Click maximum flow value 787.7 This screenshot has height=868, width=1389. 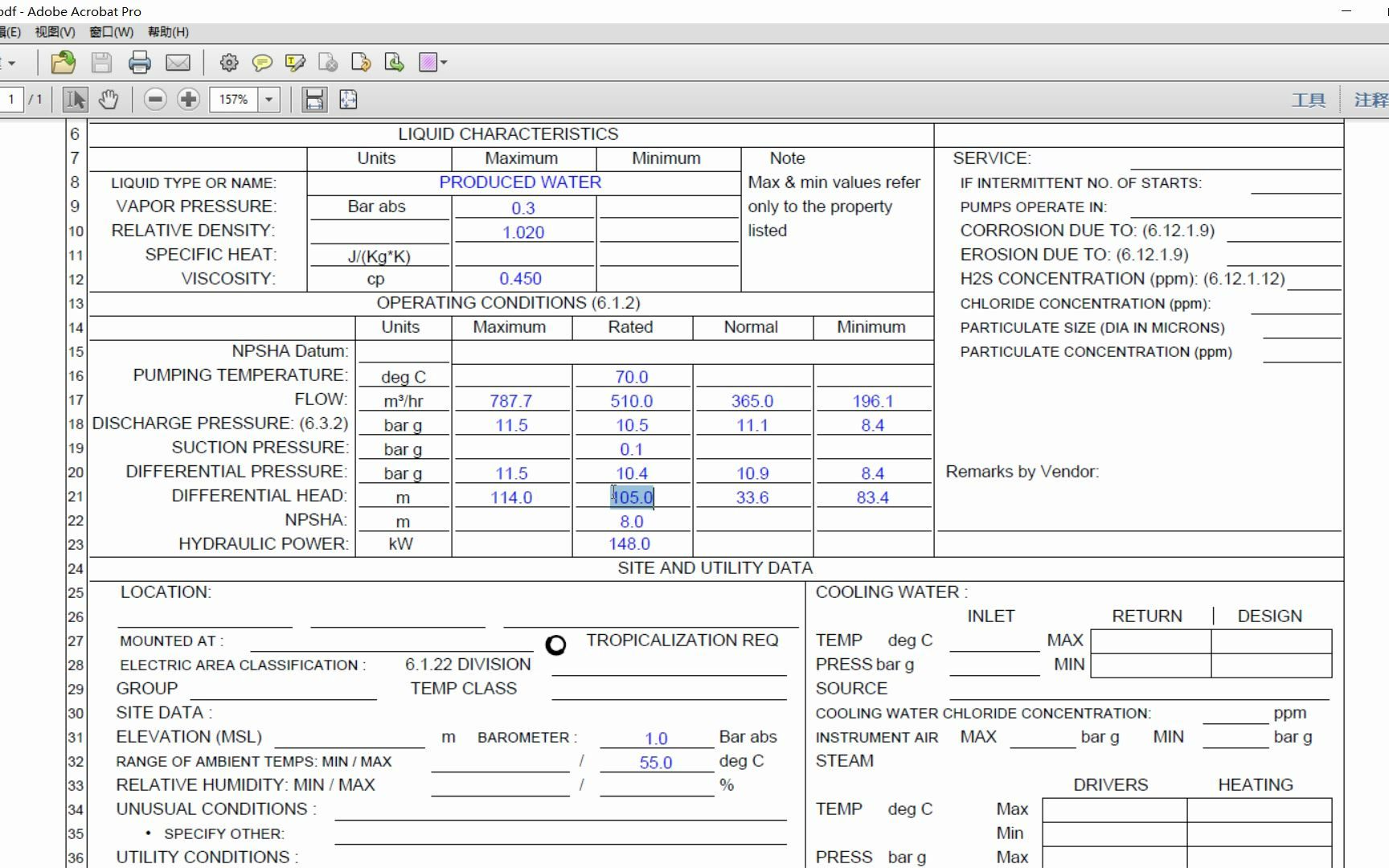coord(511,401)
